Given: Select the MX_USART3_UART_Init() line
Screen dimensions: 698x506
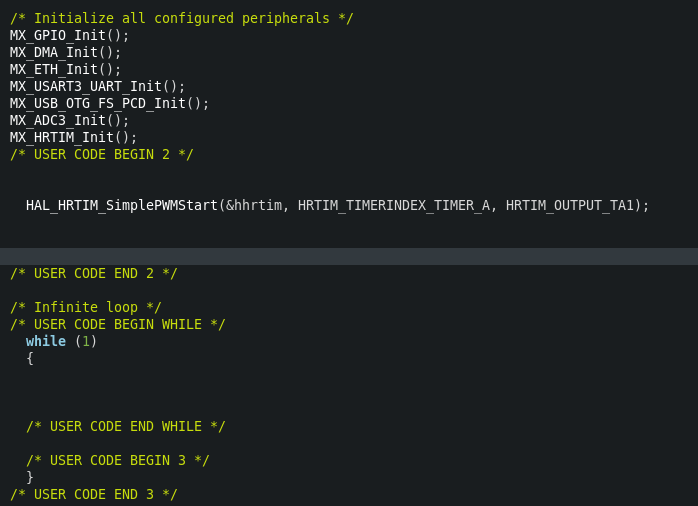Looking at the screenshot, I should 97,86.
